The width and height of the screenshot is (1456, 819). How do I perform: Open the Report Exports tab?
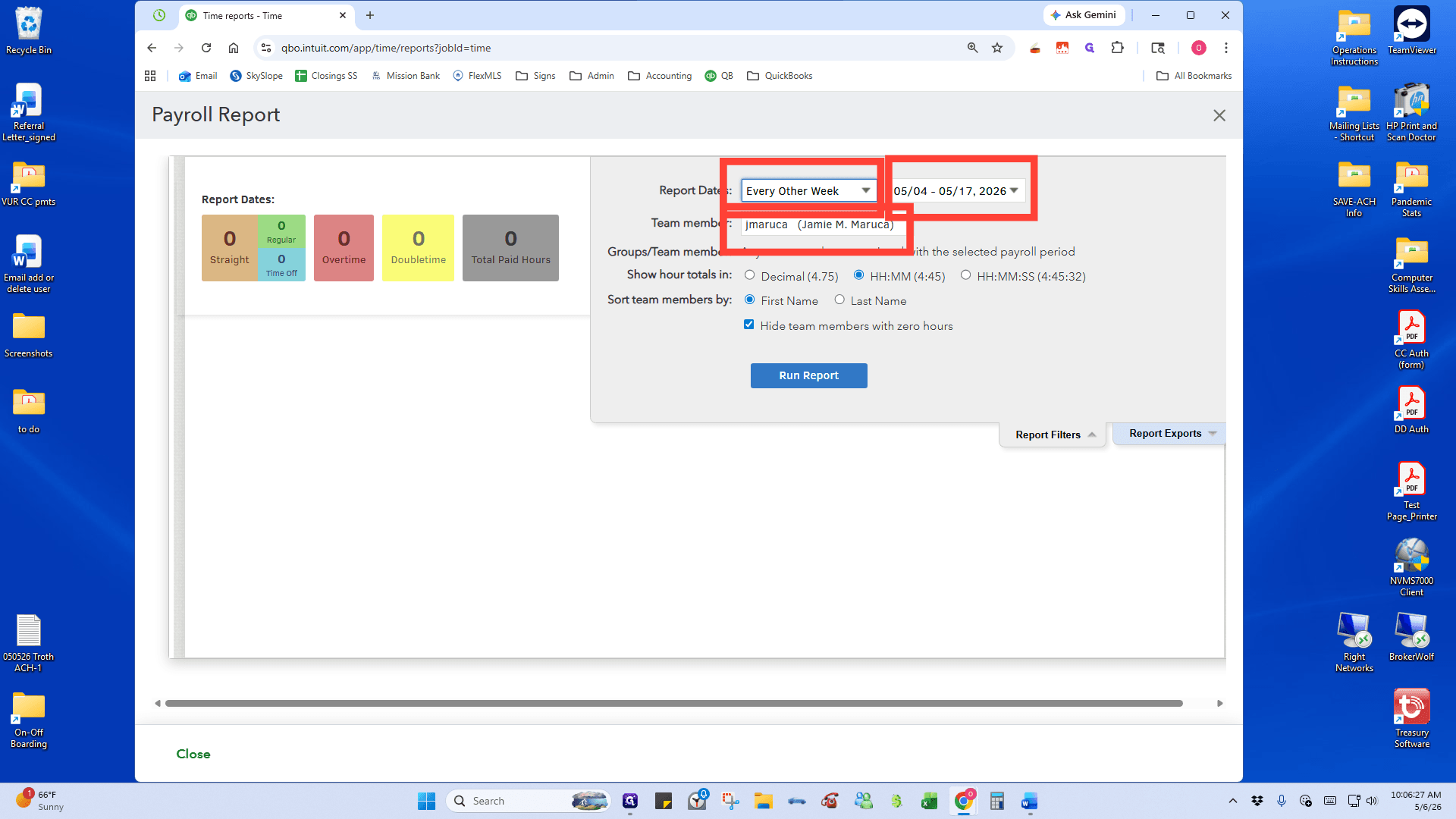point(1171,434)
